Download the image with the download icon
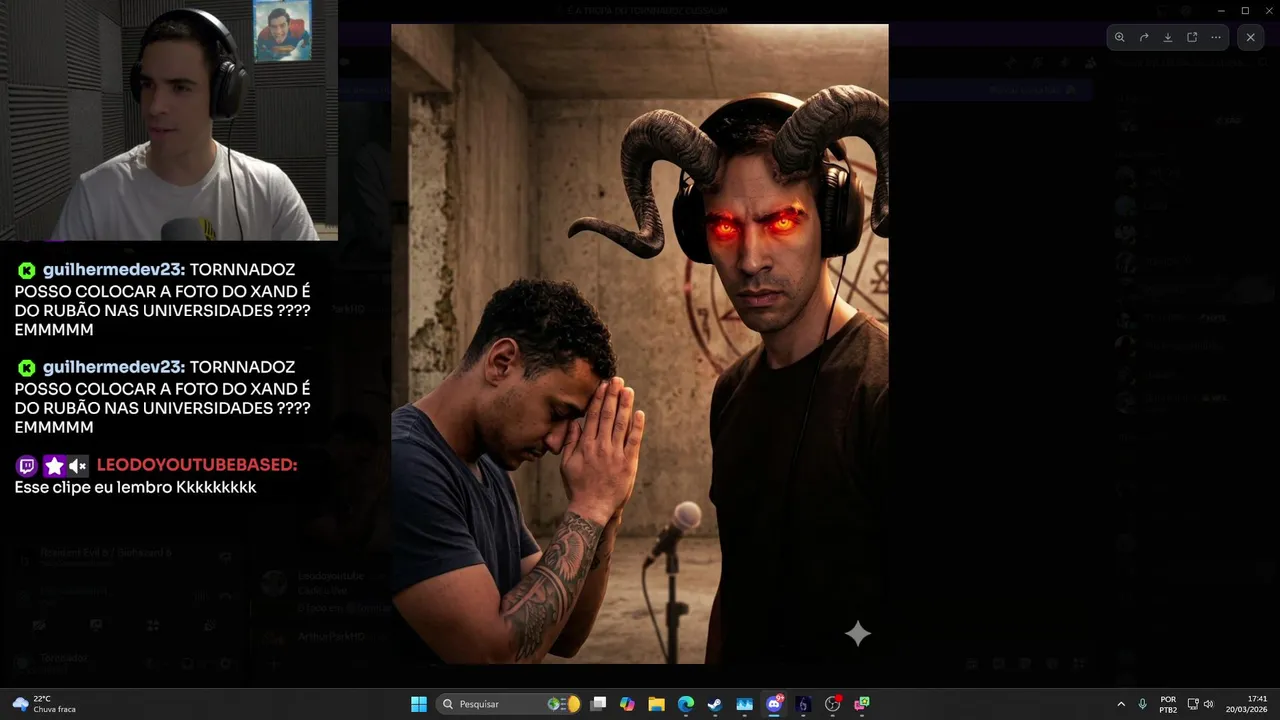 (1168, 37)
